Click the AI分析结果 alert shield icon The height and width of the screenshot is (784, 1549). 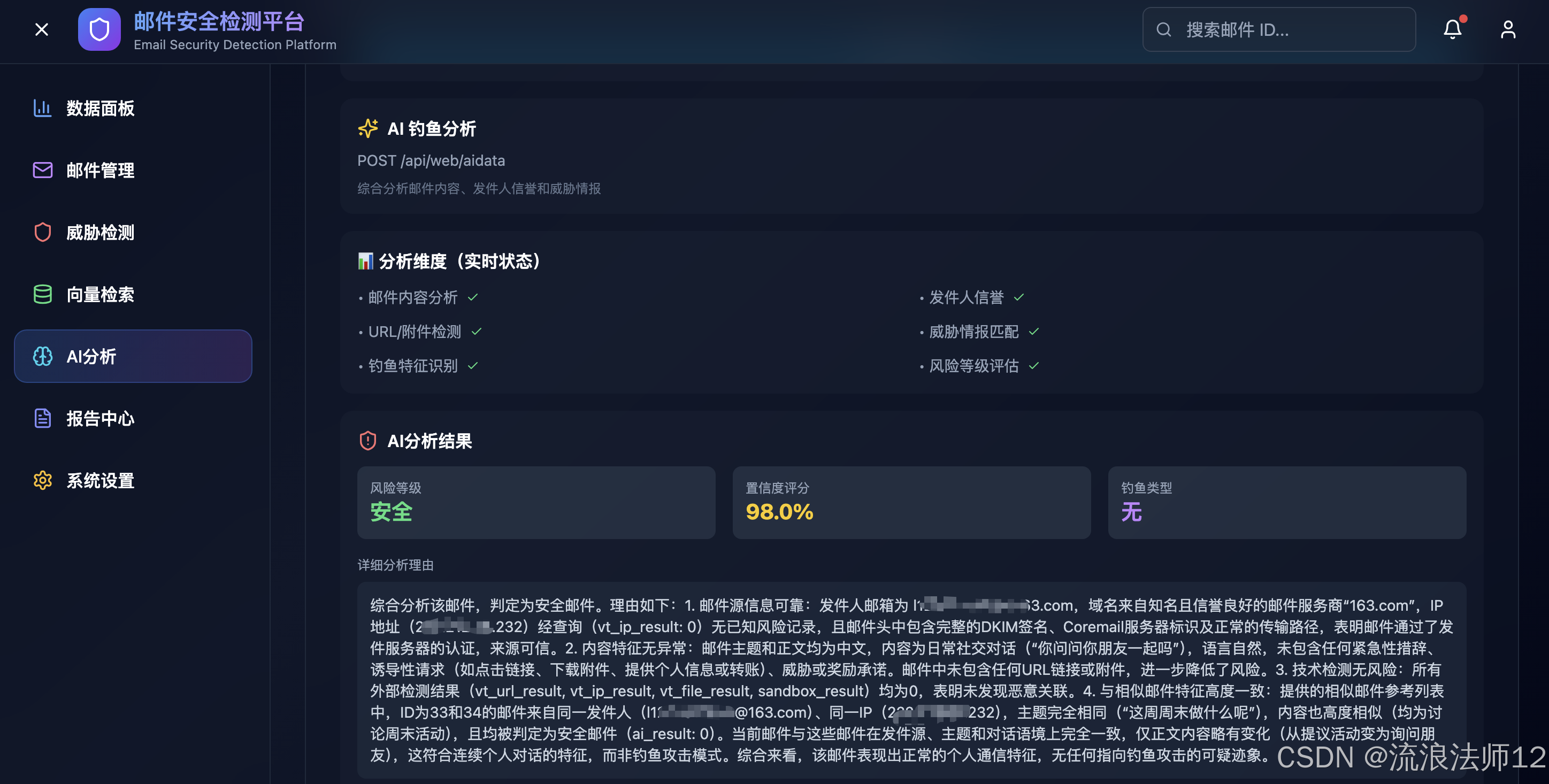tap(367, 441)
